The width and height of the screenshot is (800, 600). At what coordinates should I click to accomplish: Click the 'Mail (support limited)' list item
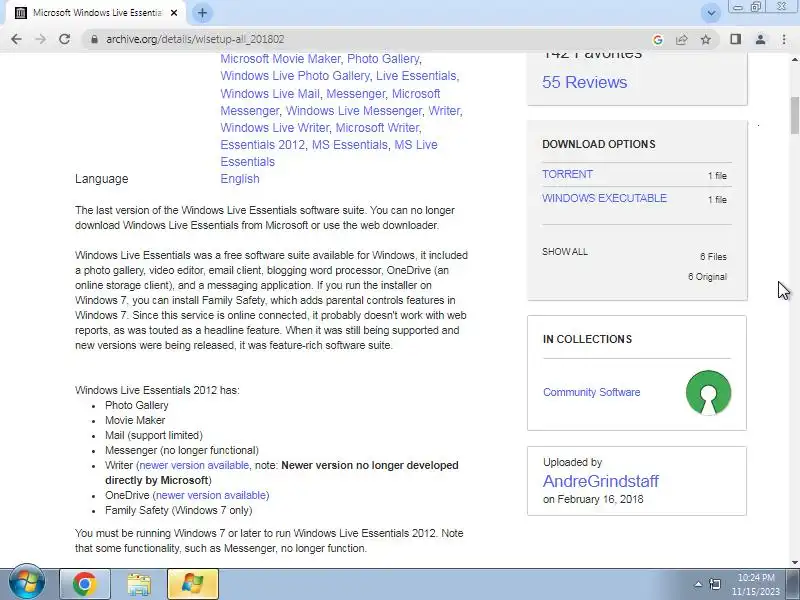click(x=154, y=435)
